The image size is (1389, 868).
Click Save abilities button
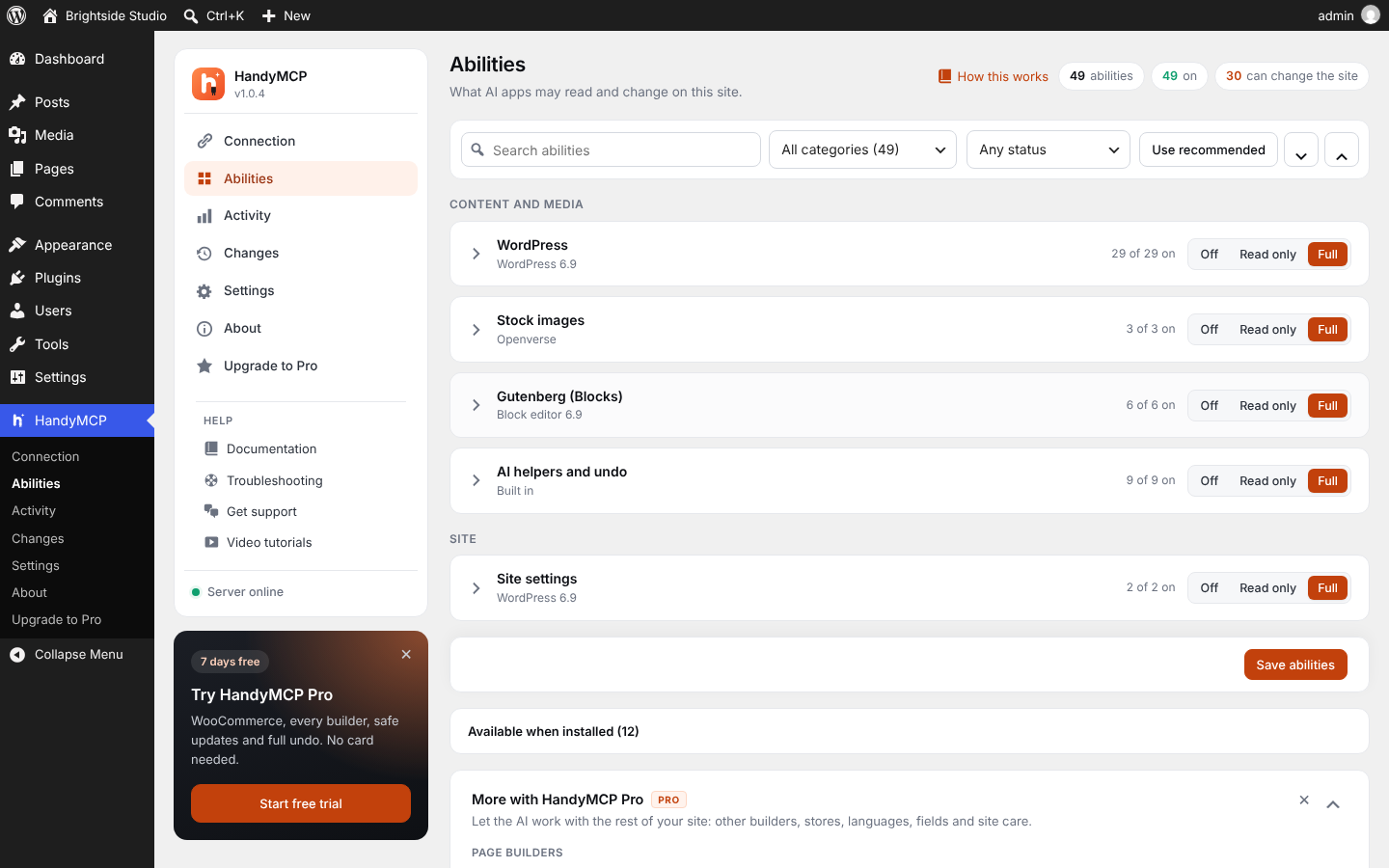click(1295, 665)
